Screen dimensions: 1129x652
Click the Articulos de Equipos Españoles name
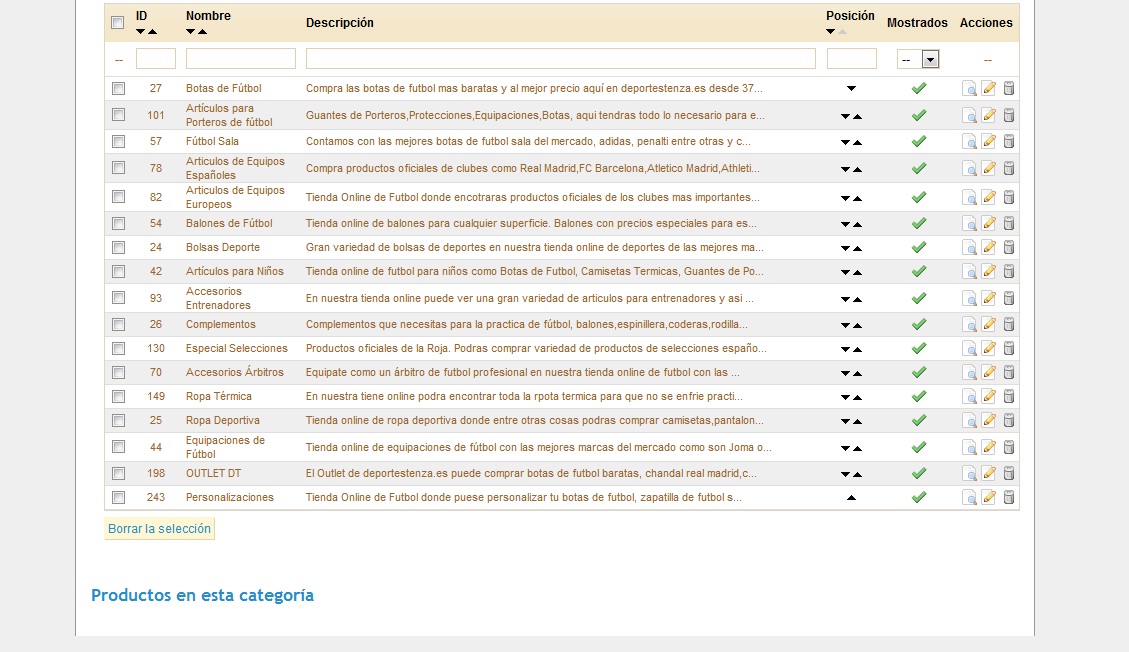235,168
